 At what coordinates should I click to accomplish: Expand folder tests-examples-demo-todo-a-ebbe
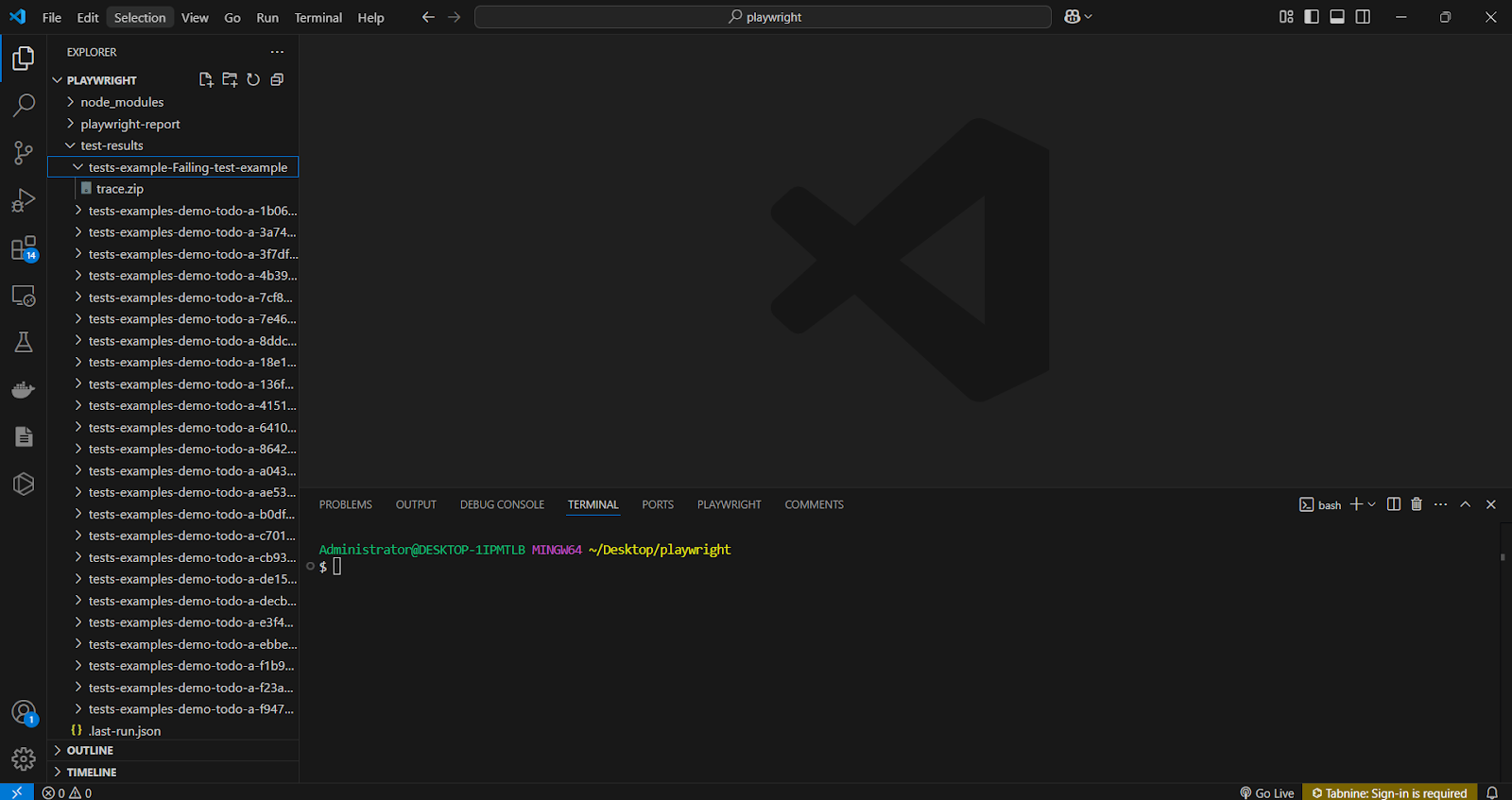pyautogui.click(x=173, y=644)
